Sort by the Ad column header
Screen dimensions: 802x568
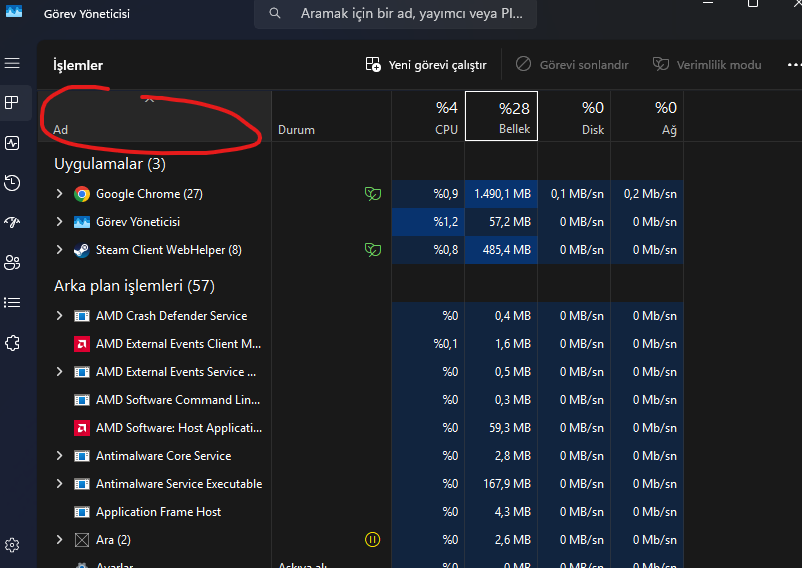click(155, 117)
